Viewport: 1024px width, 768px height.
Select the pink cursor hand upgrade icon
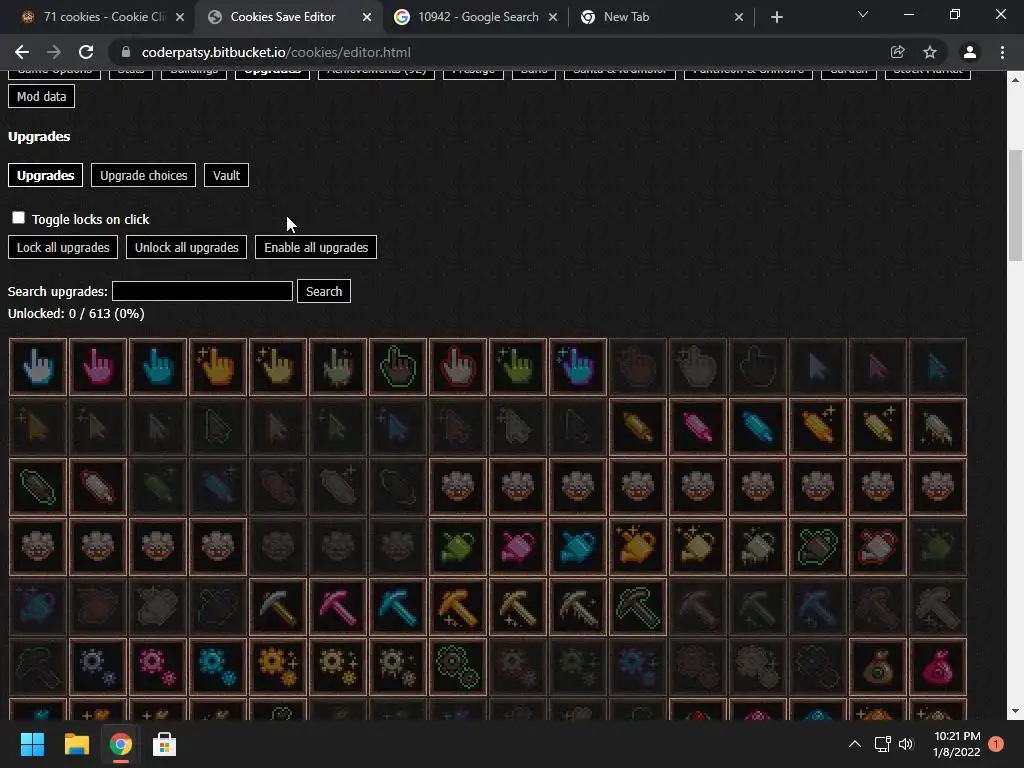(x=98, y=367)
